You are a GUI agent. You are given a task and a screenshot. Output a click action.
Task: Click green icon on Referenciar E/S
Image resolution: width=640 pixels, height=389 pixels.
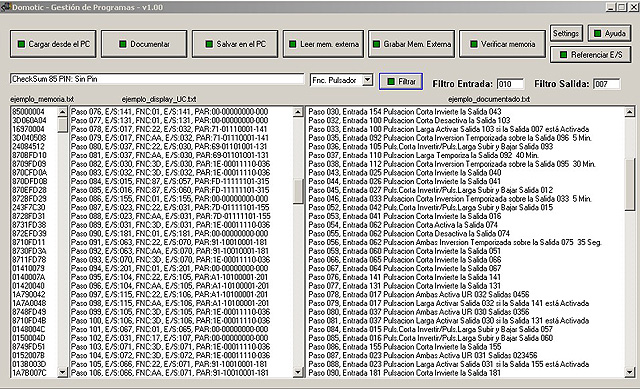[563, 54]
